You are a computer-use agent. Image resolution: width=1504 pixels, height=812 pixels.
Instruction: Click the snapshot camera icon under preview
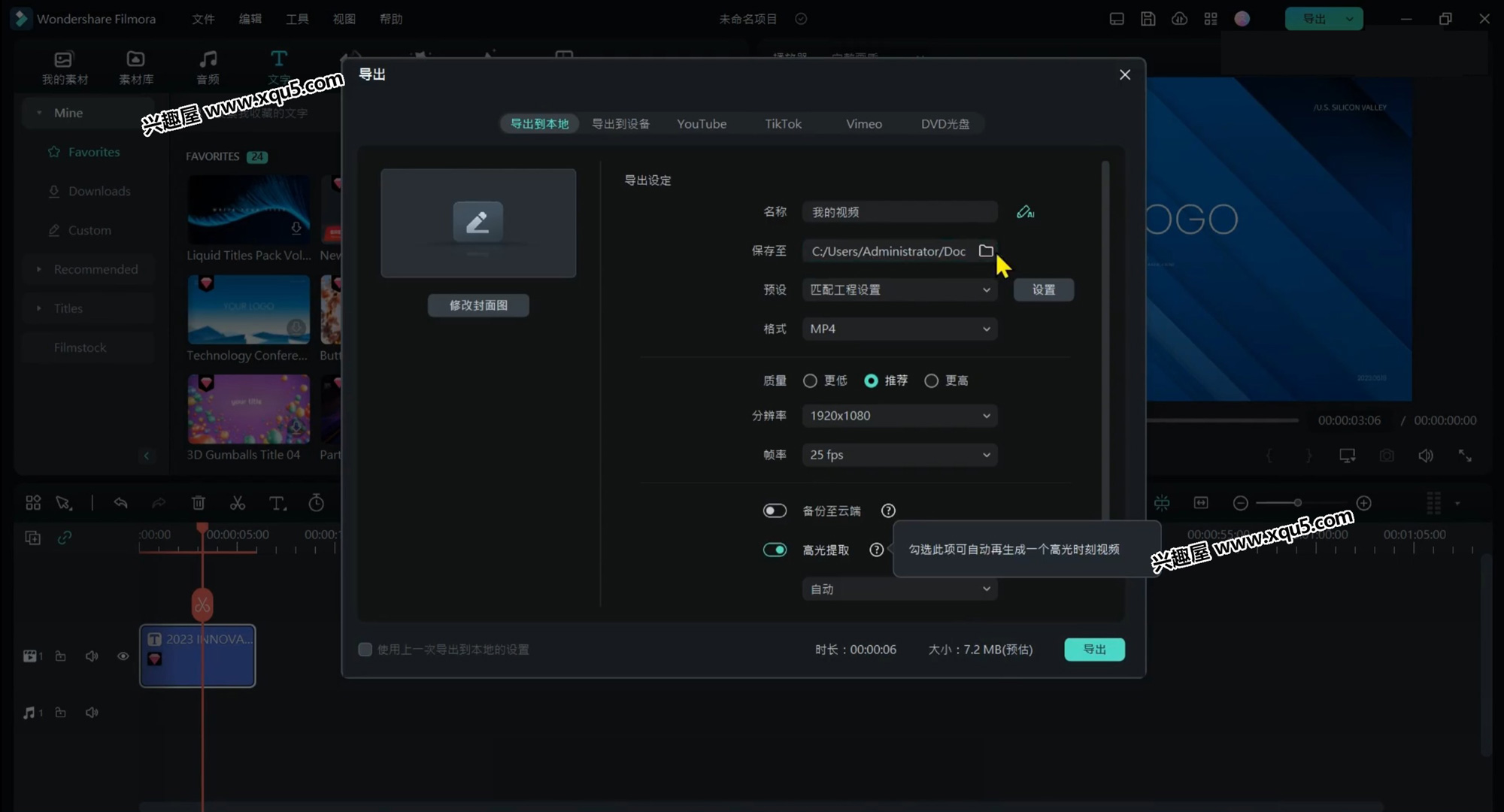[1387, 456]
